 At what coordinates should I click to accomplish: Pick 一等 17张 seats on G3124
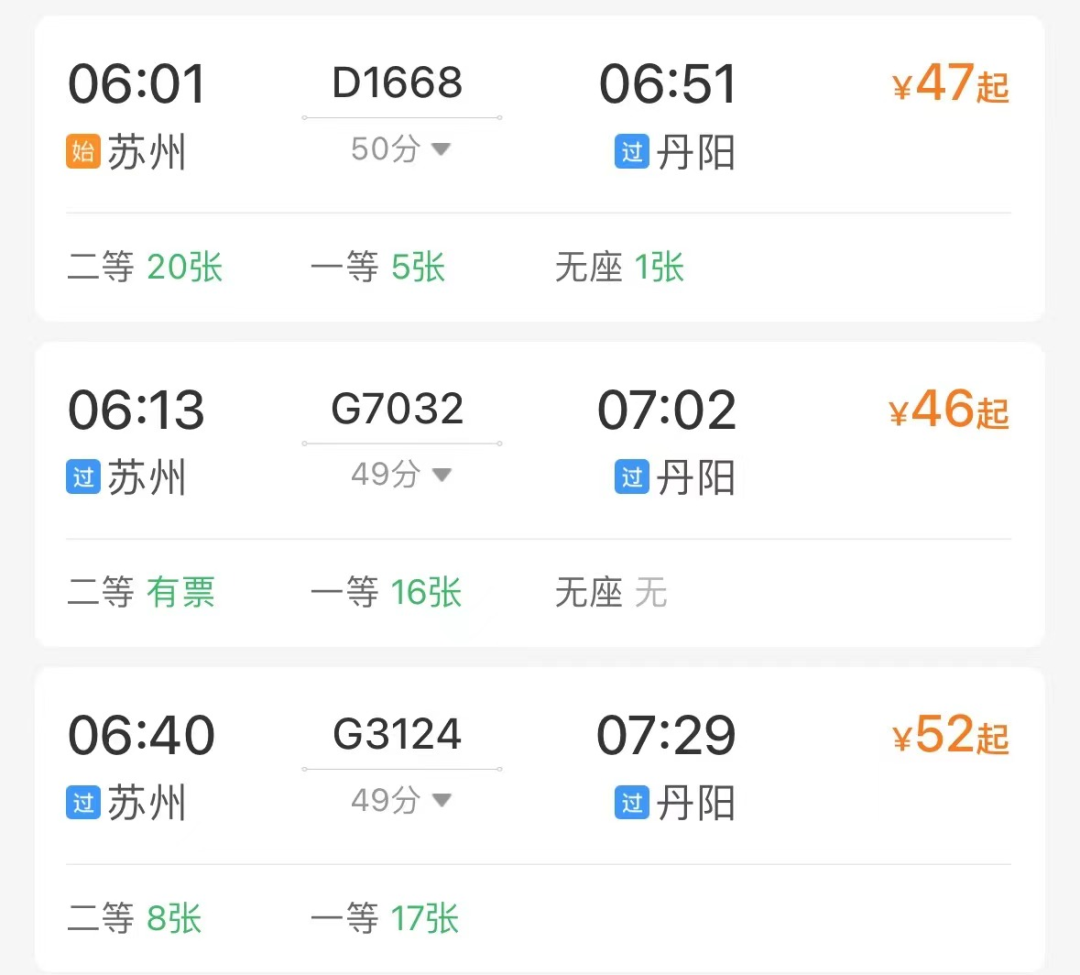(385, 918)
